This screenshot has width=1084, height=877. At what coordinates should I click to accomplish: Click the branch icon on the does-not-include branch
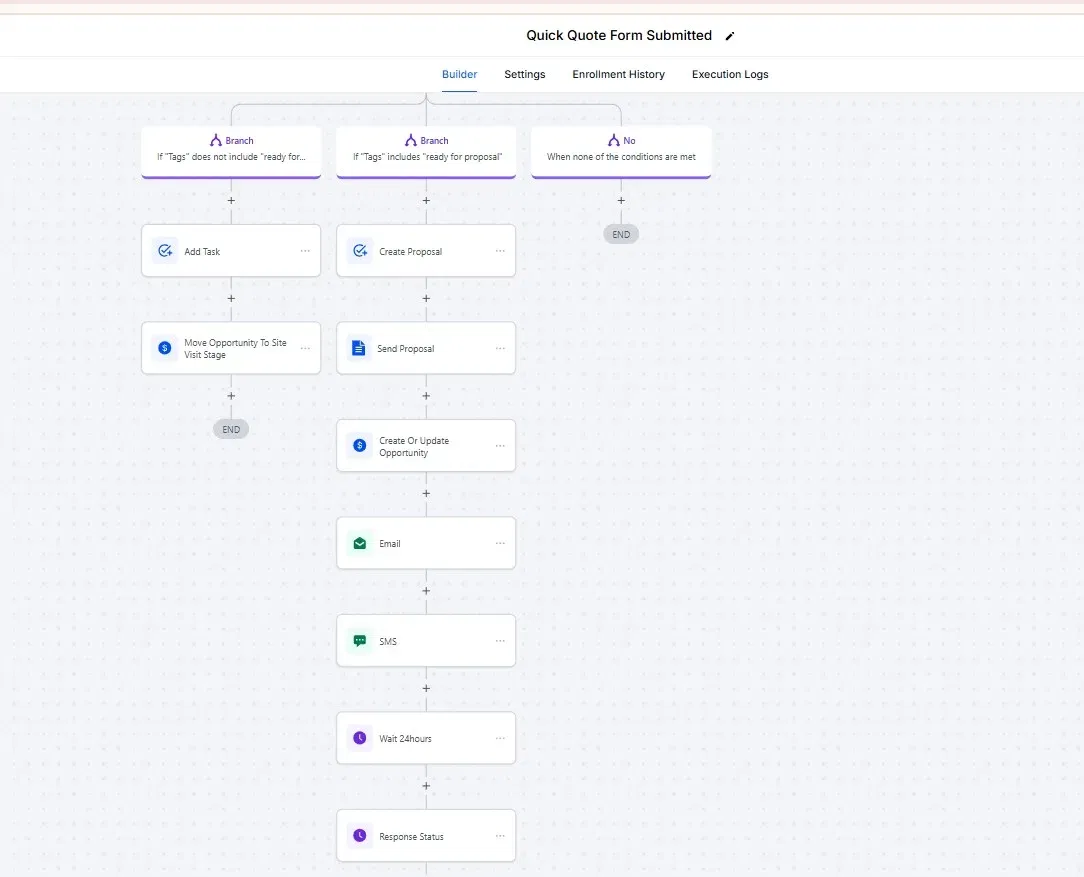pos(216,140)
